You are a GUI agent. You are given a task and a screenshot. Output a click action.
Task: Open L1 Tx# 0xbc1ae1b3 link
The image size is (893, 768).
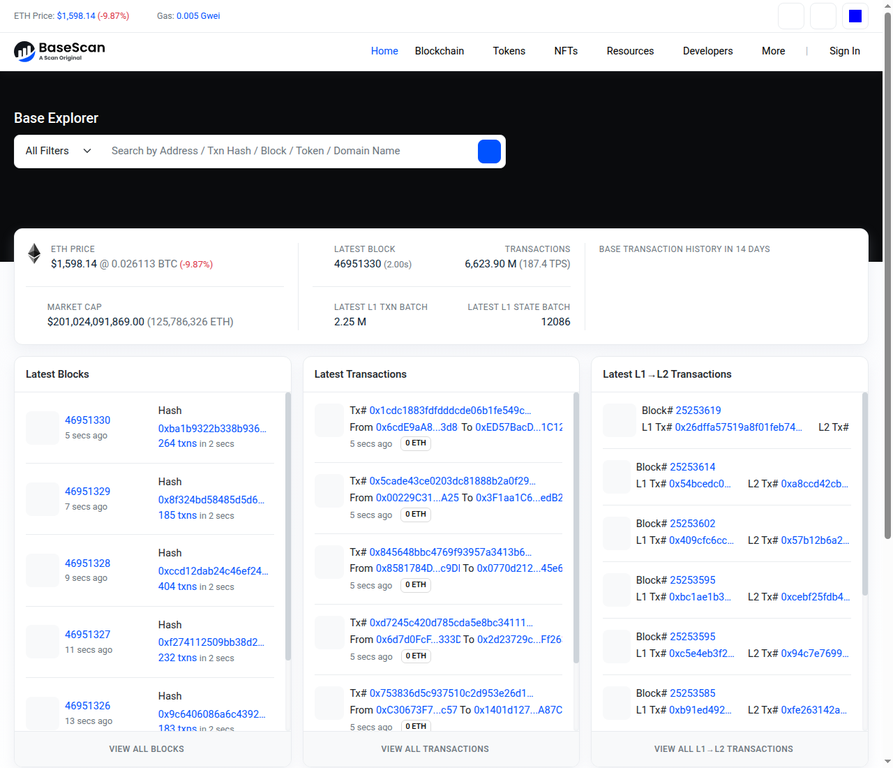[x=700, y=597]
